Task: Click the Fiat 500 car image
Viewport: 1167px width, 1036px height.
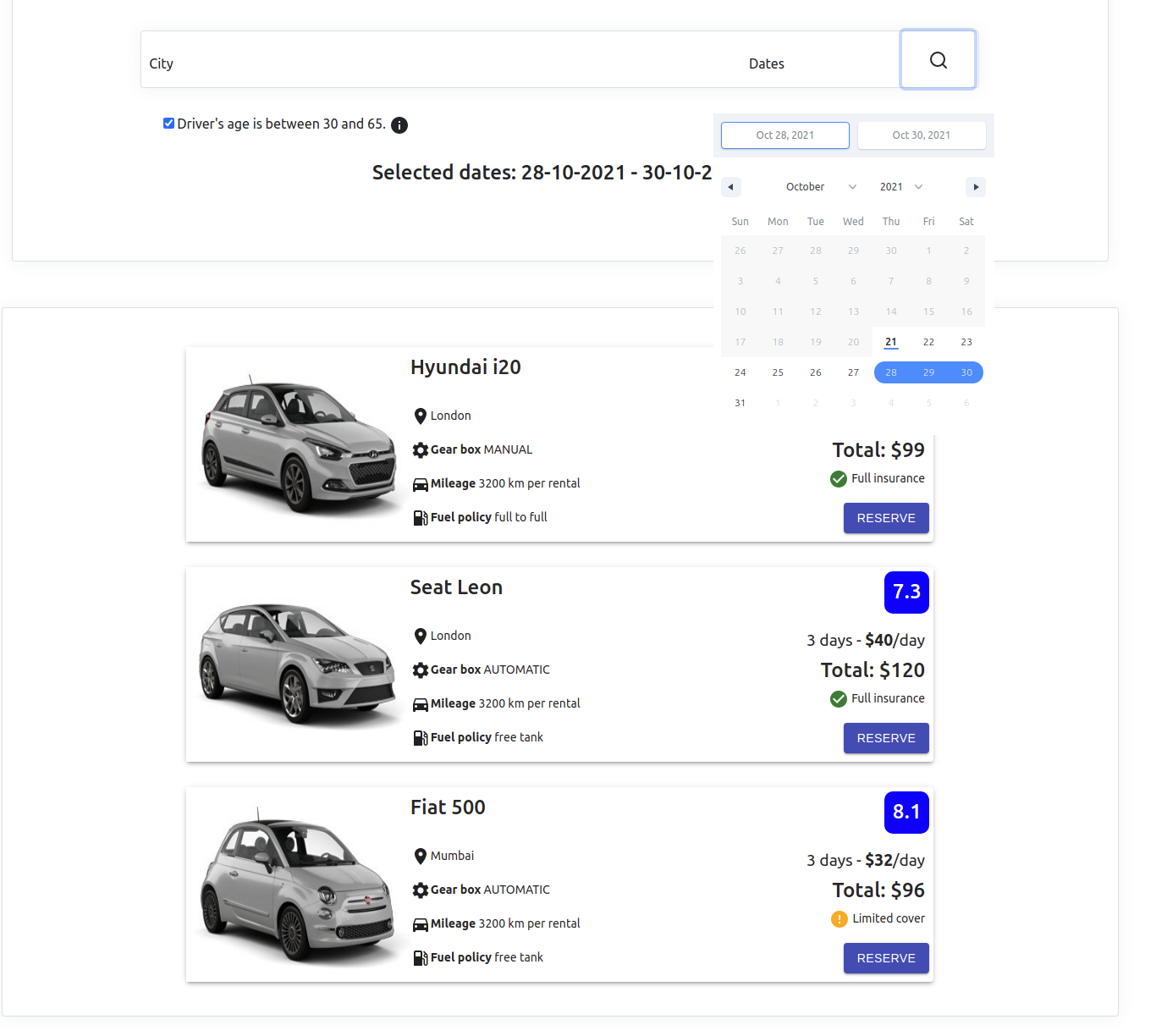Action: (298, 884)
